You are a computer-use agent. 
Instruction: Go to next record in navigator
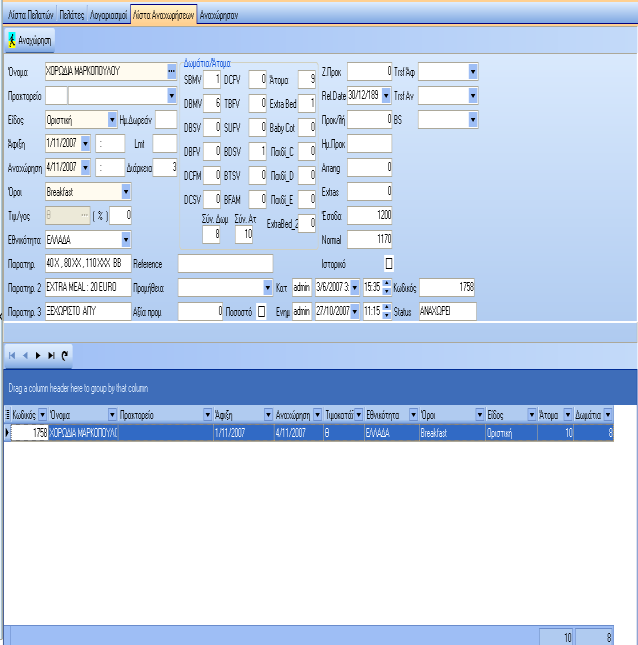[38, 355]
